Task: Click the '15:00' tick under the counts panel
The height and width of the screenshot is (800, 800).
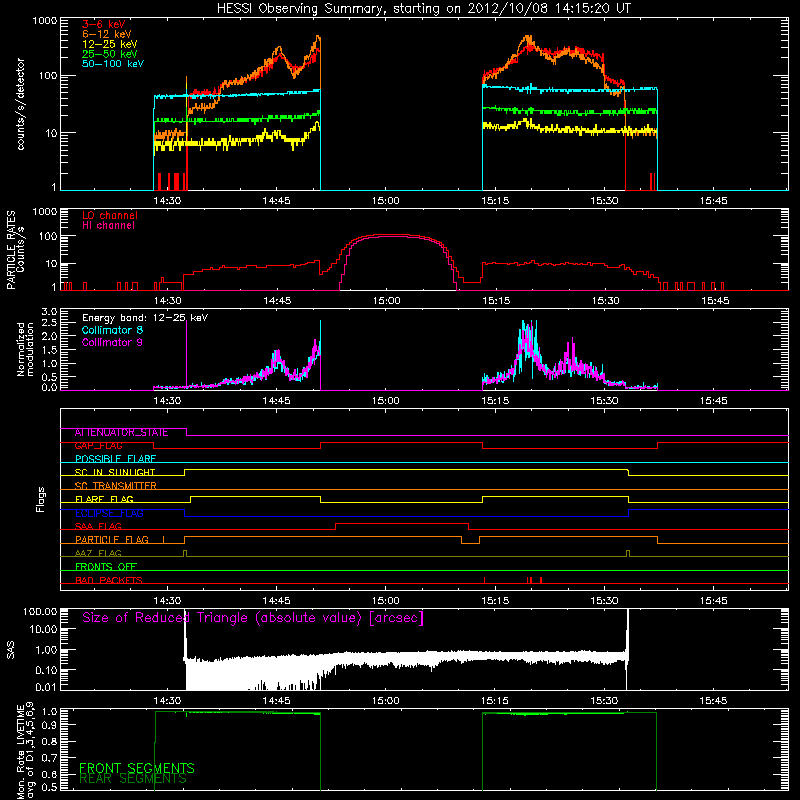Action: click(x=385, y=201)
